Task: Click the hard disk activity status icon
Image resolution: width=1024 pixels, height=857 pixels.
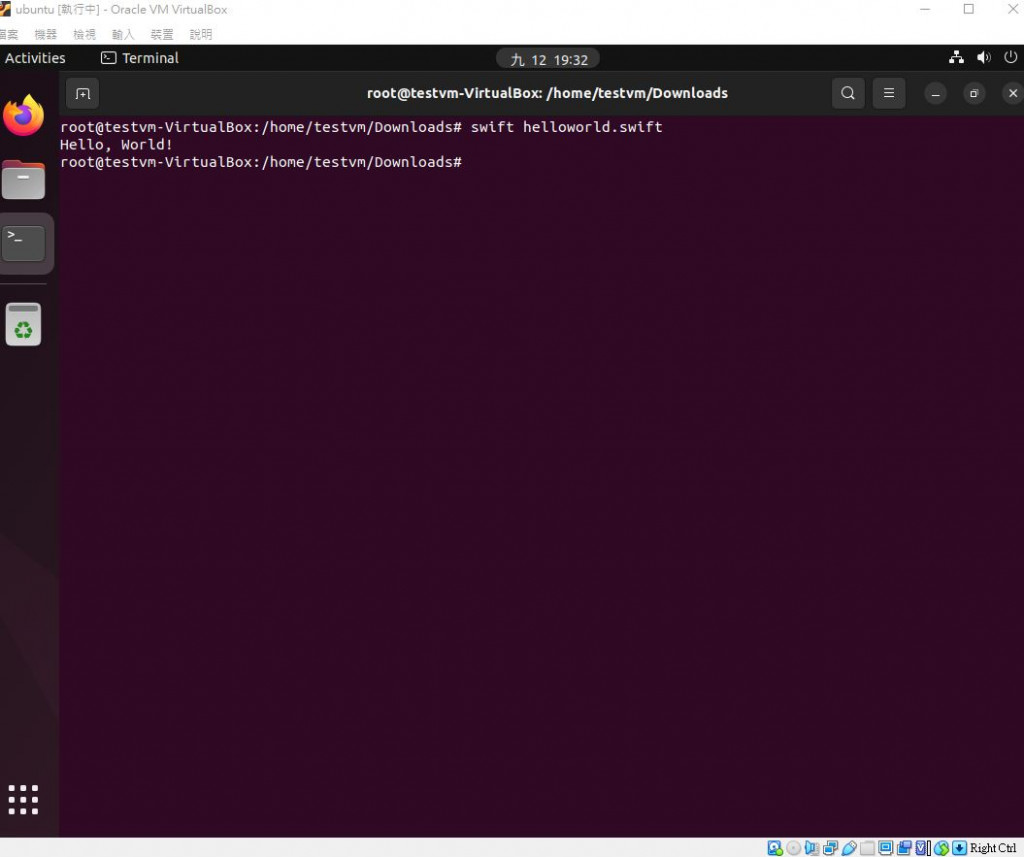Action: coord(775,848)
